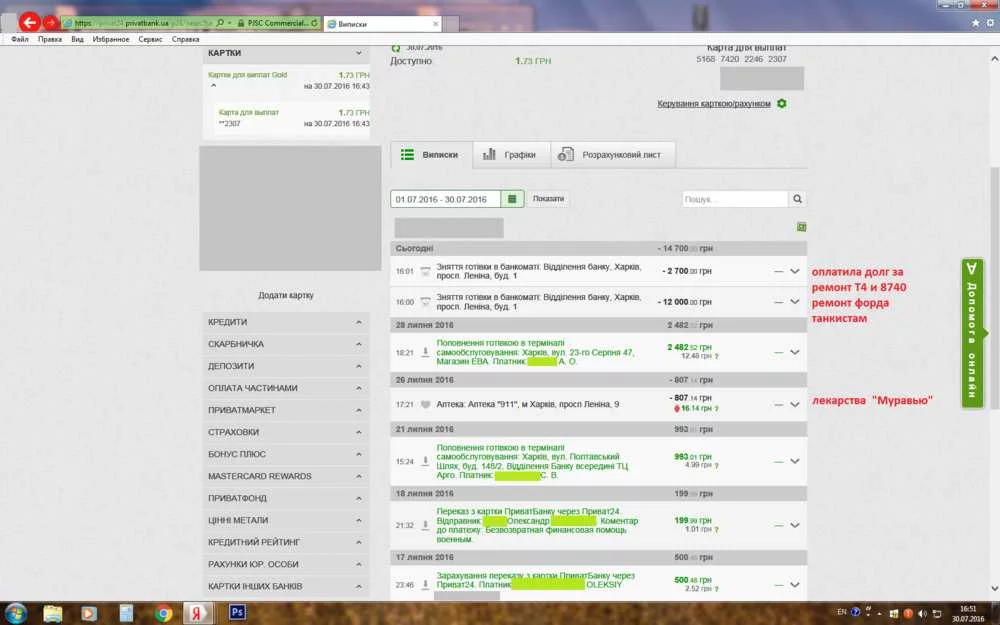The width and height of the screenshot is (1000, 625).
Task: Open the Файл menu
Action: point(19,39)
